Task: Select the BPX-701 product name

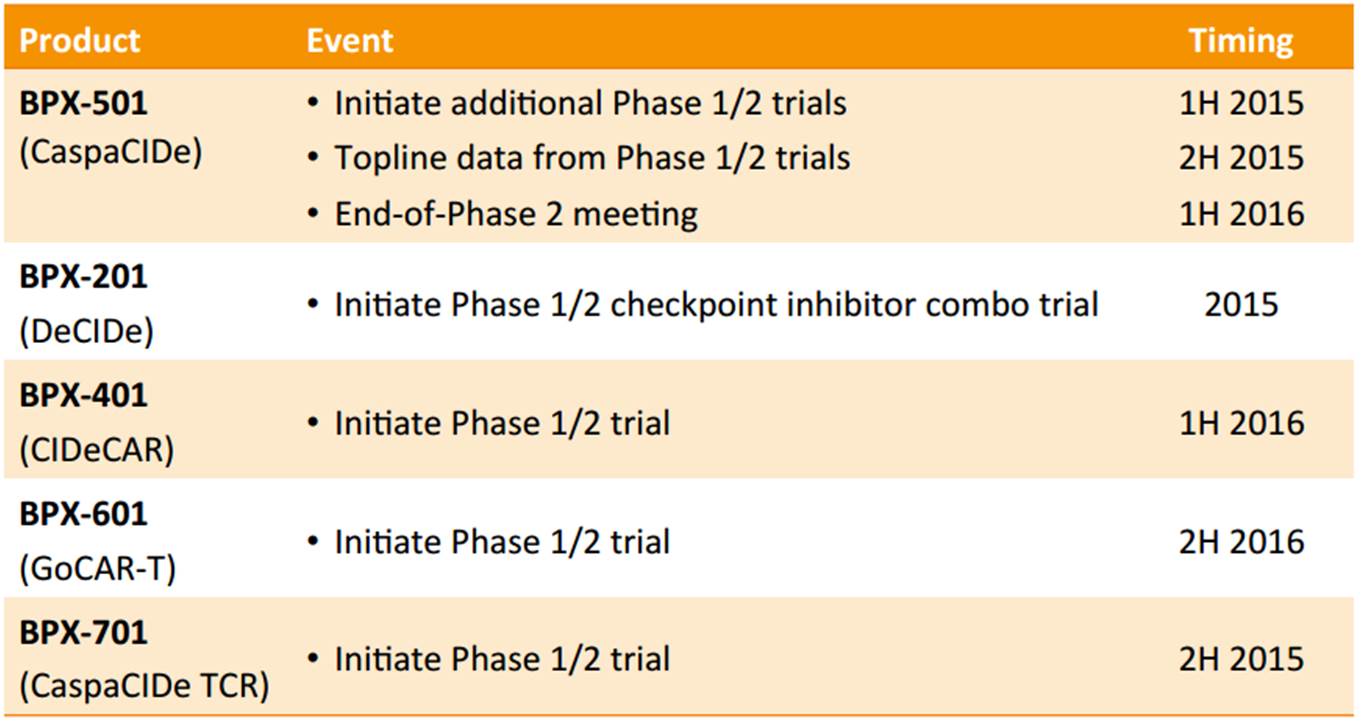Action: [83, 632]
